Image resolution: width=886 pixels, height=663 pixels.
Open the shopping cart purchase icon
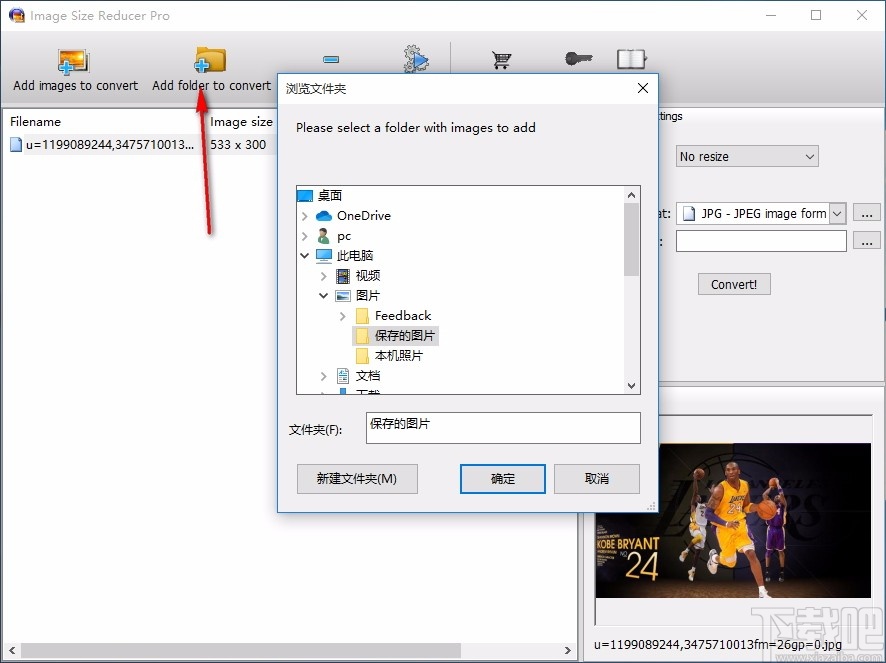pos(501,58)
